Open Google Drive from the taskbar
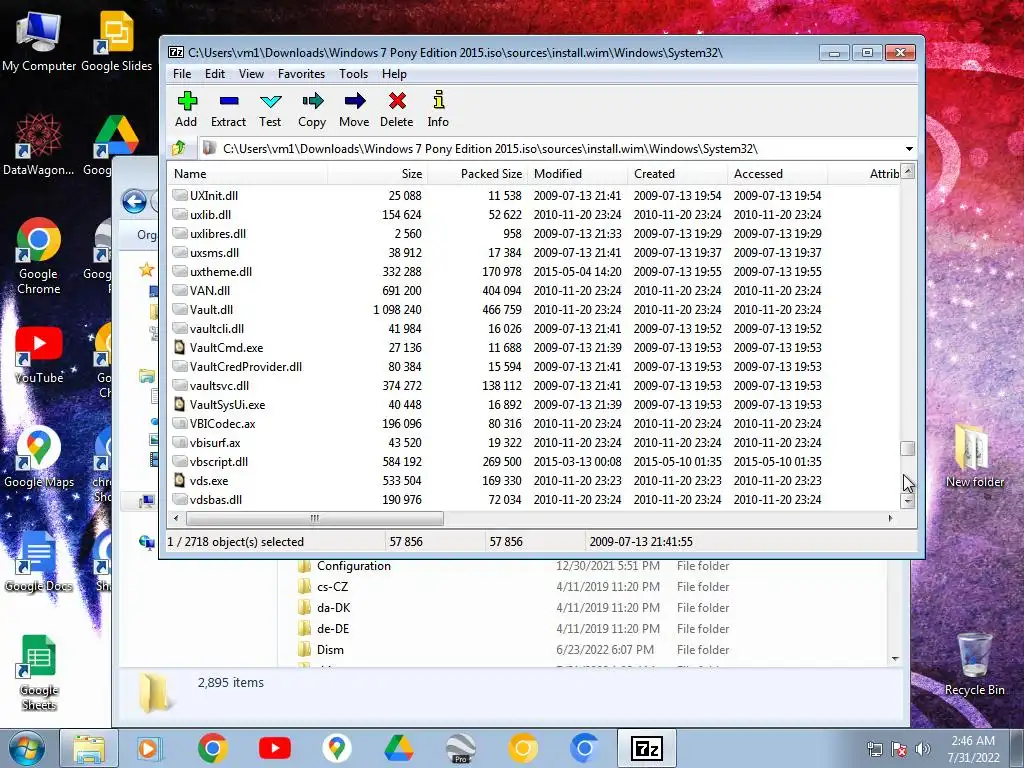1024x768 pixels. (x=398, y=748)
